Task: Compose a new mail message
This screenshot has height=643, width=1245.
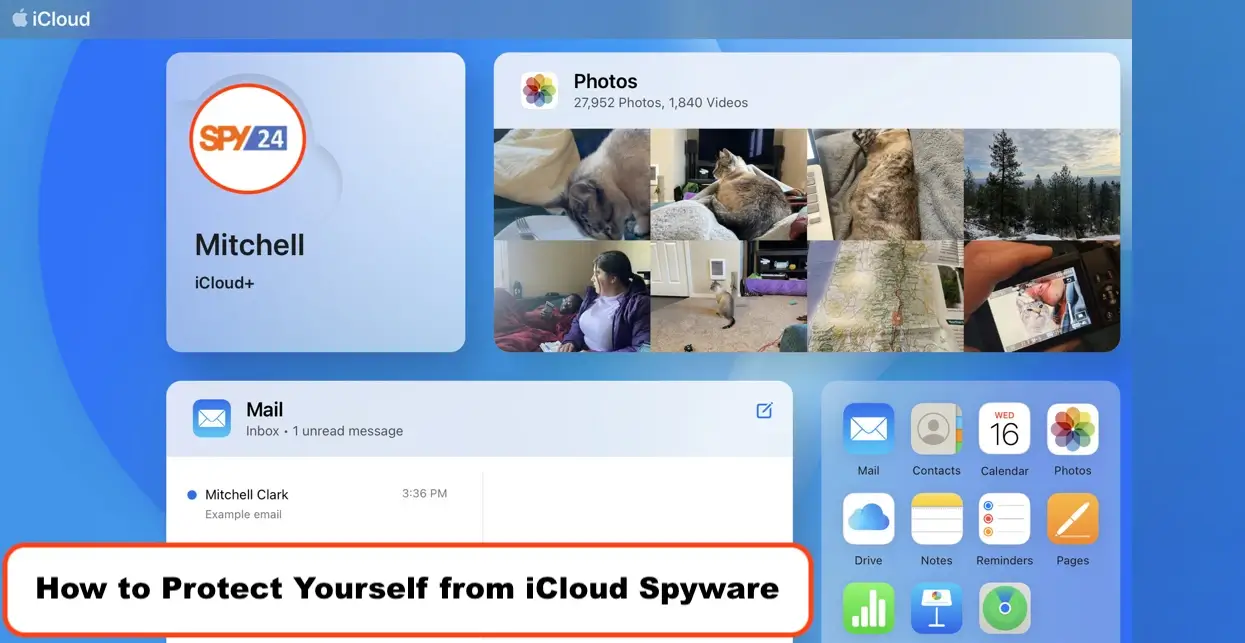Action: [x=764, y=410]
